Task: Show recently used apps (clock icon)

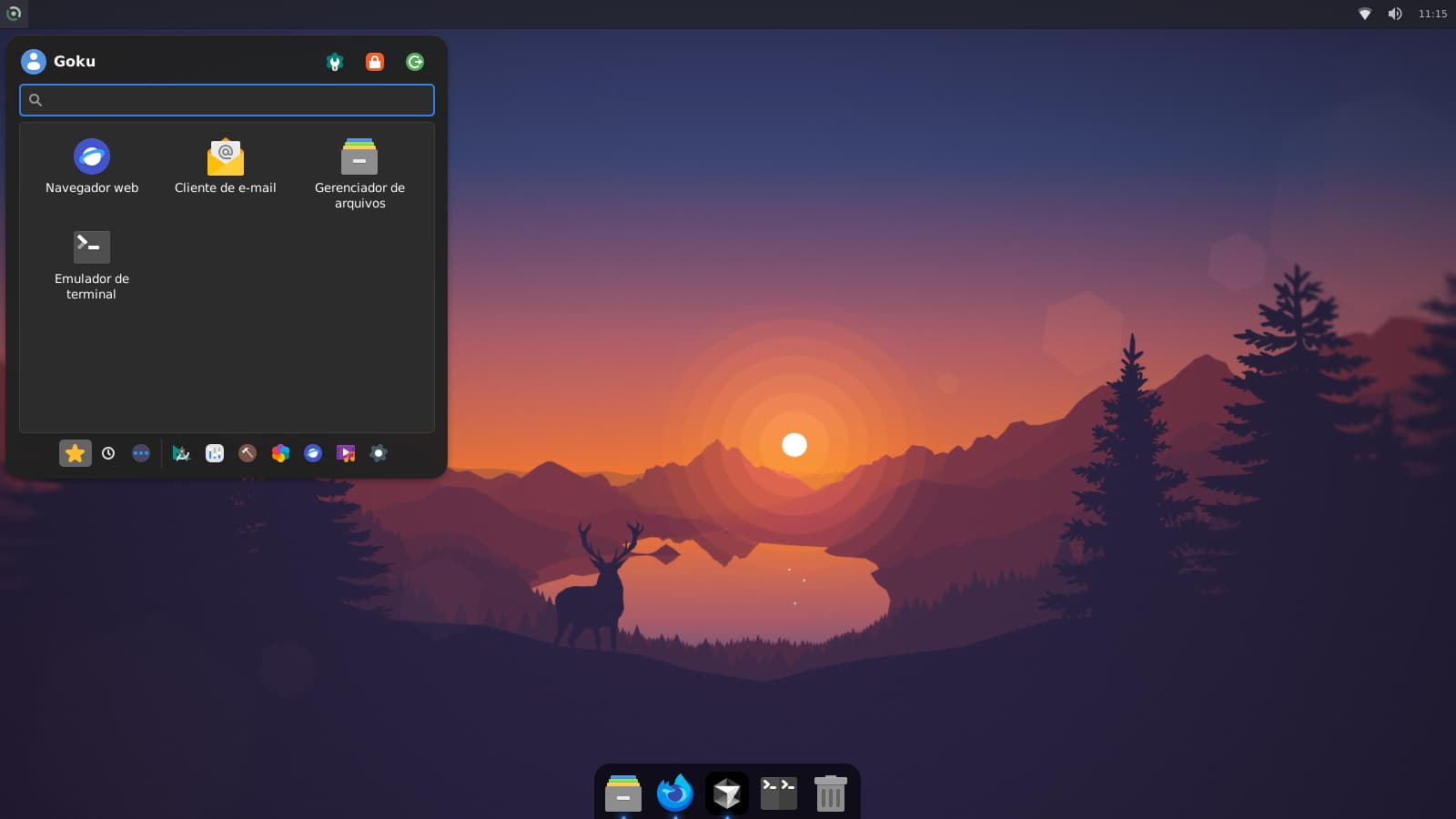Action: coord(108,453)
